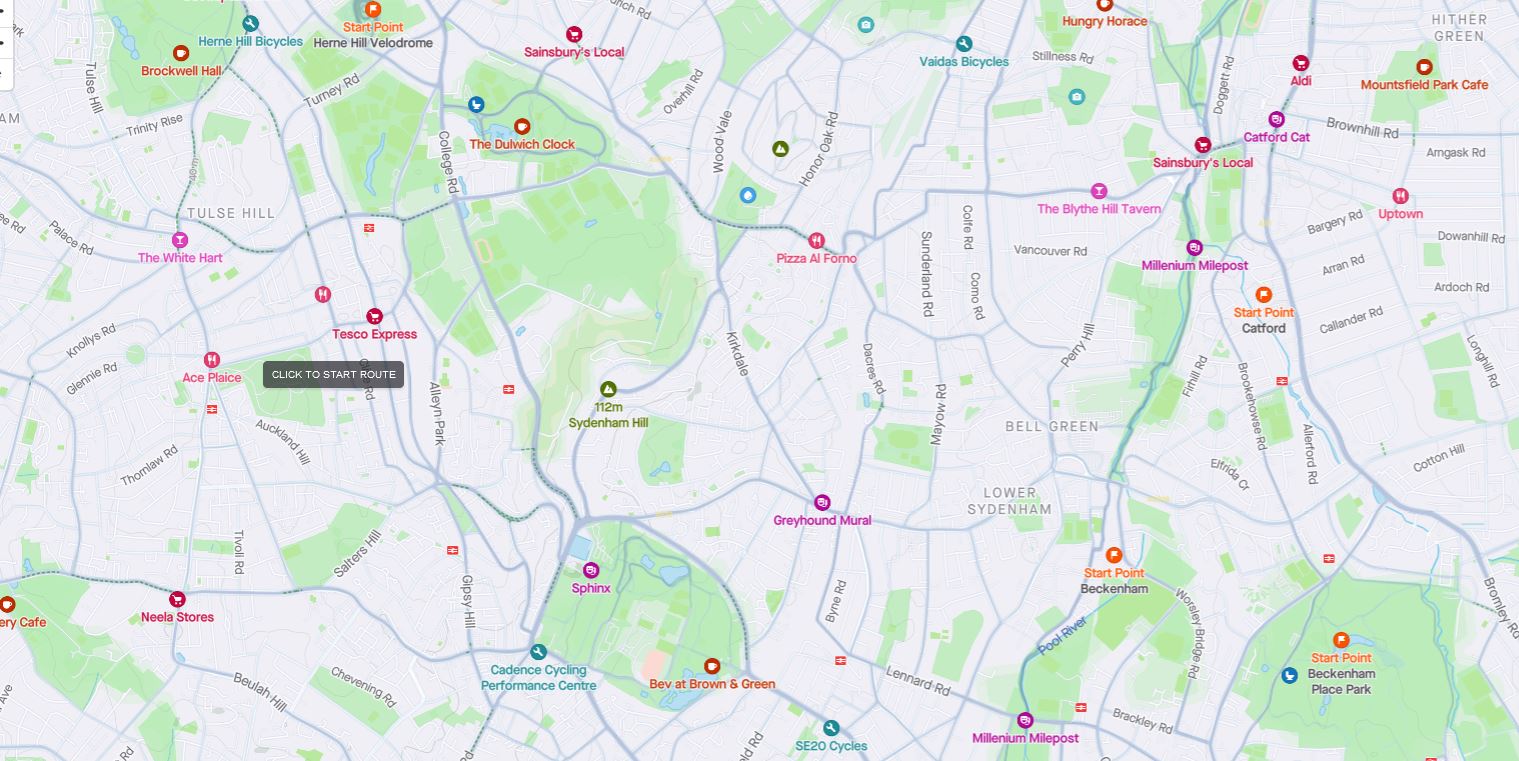Click the Neela Stores shop marker

tap(177, 599)
